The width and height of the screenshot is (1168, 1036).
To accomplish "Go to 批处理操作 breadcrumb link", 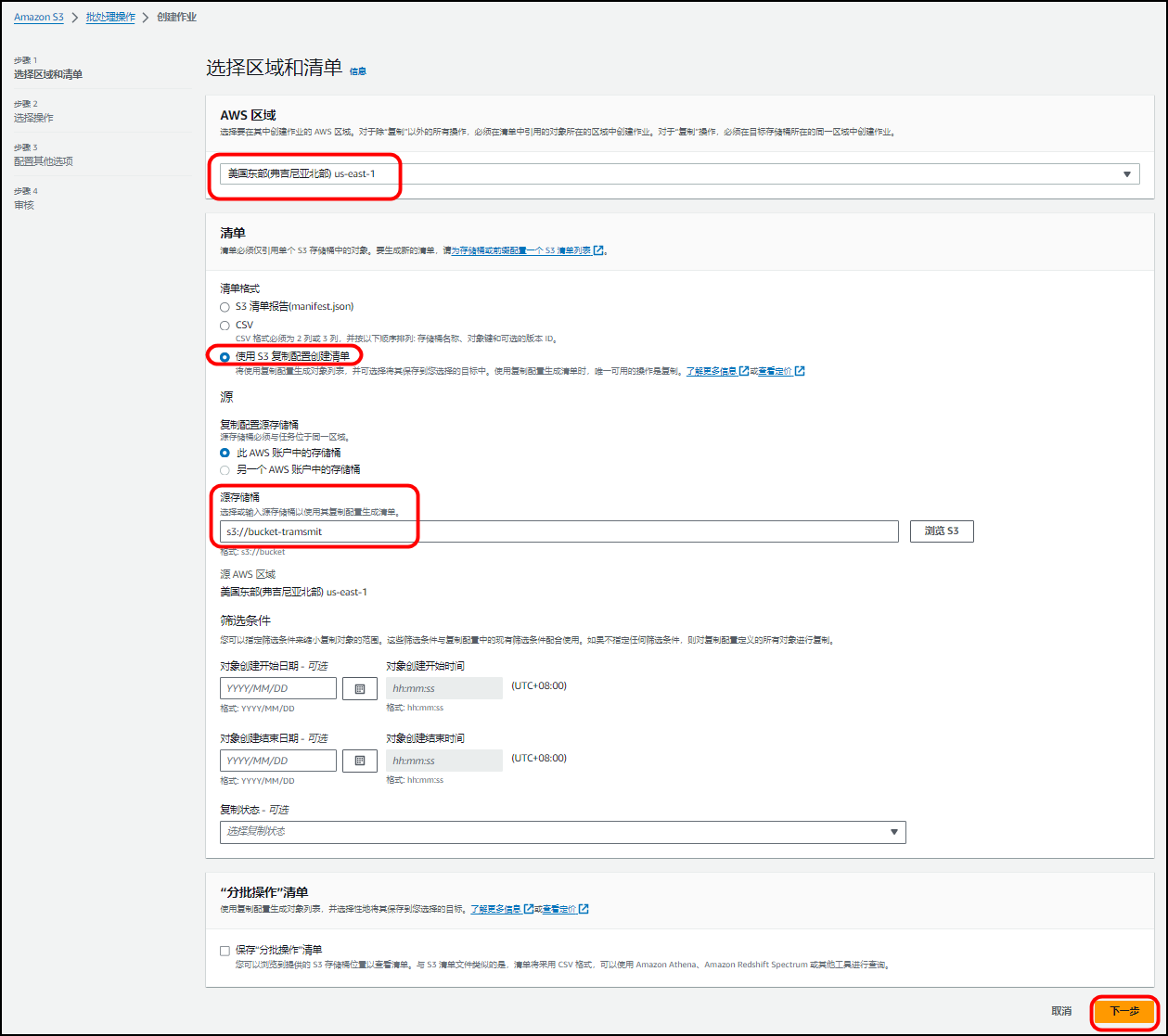I will tap(110, 18).
